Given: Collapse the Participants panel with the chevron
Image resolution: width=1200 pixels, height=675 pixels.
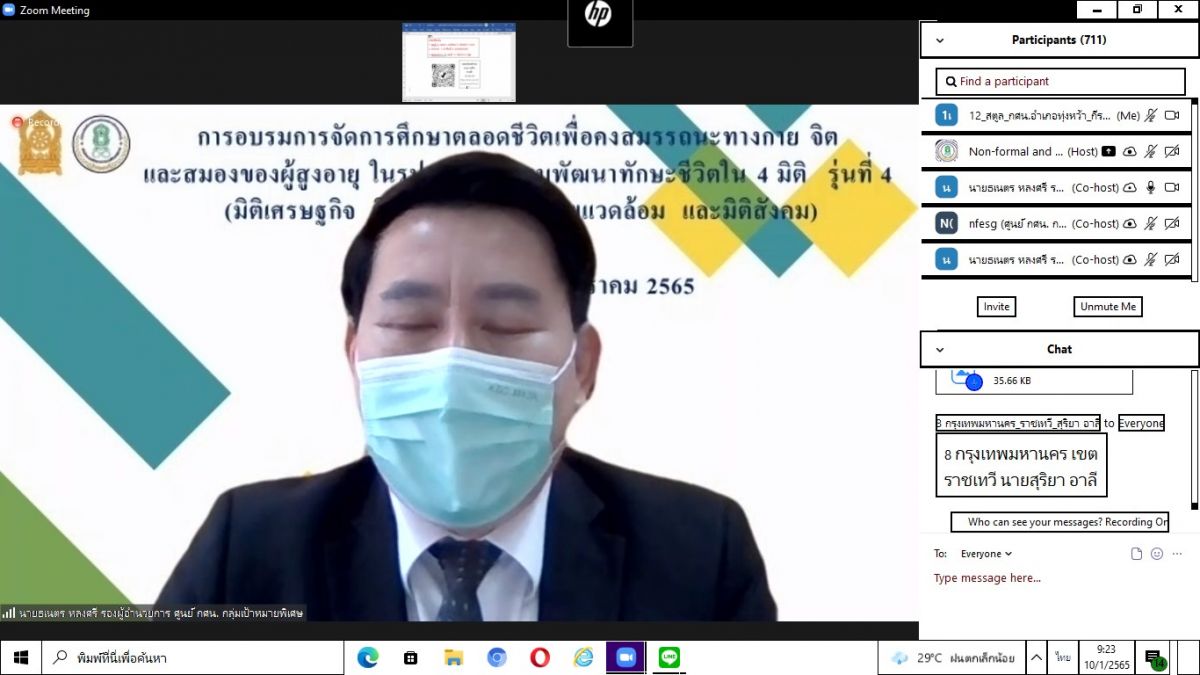Looking at the screenshot, I should tap(939, 41).
